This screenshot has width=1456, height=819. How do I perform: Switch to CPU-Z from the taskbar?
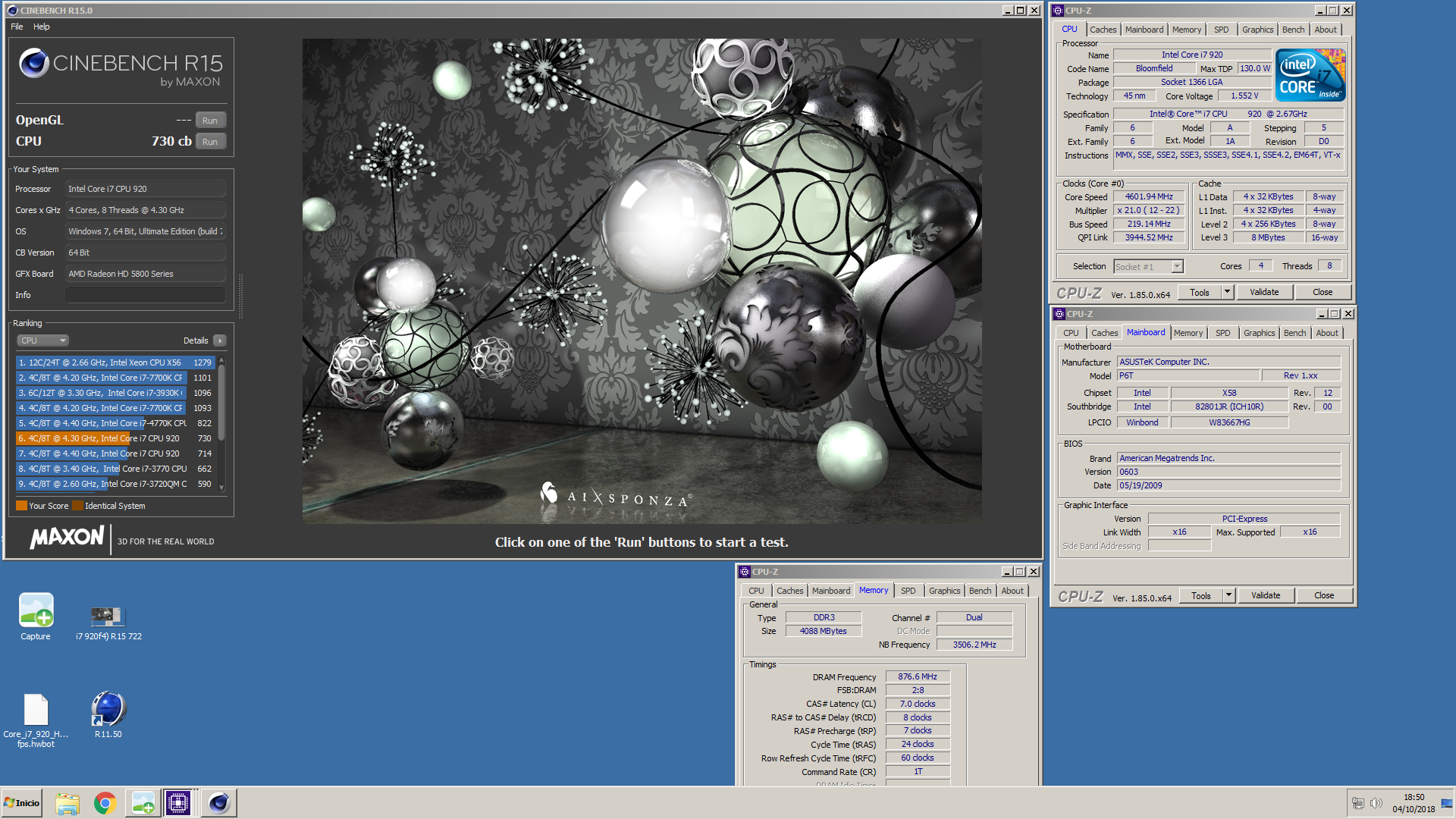178,803
